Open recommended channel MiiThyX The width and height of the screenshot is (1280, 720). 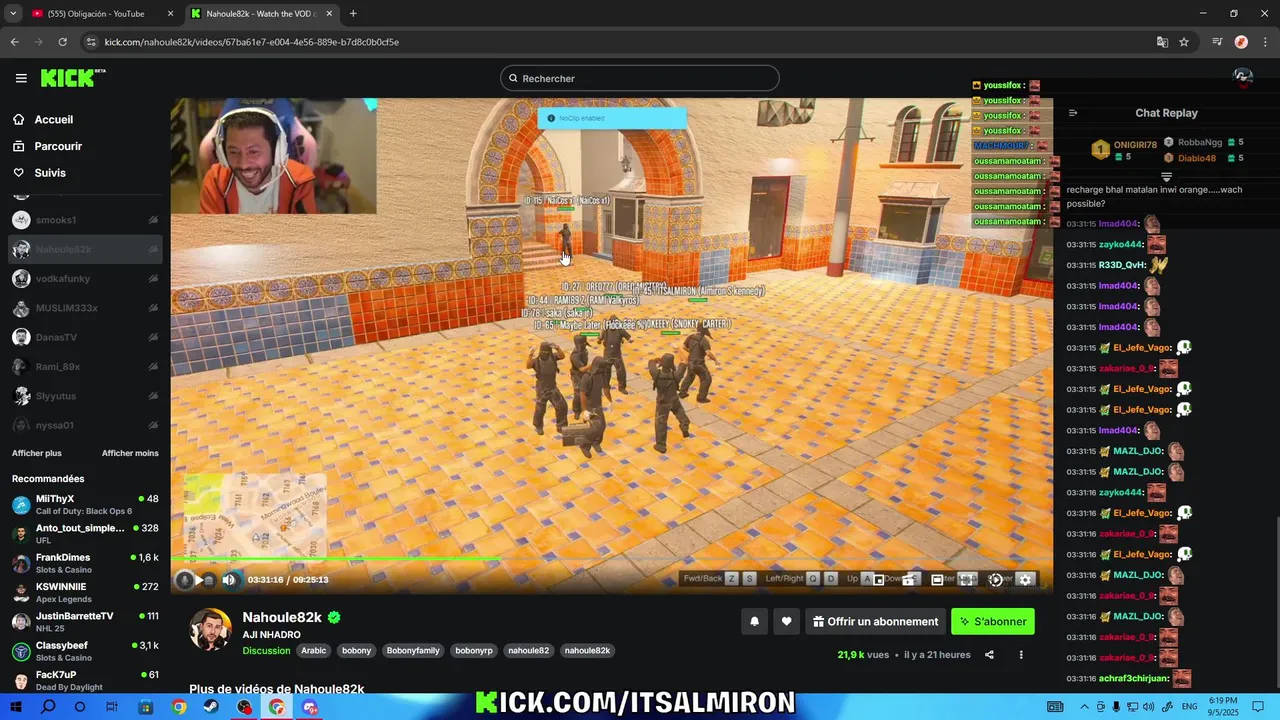[x=85, y=504]
